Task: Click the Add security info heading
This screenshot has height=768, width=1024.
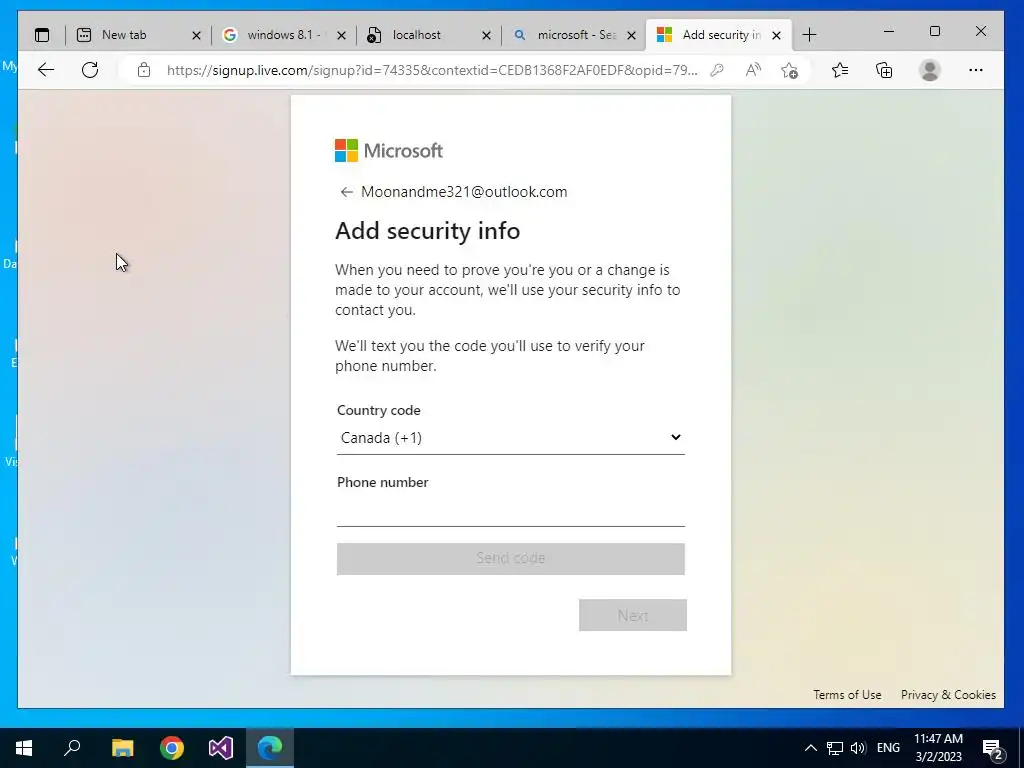Action: click(428, 231)
